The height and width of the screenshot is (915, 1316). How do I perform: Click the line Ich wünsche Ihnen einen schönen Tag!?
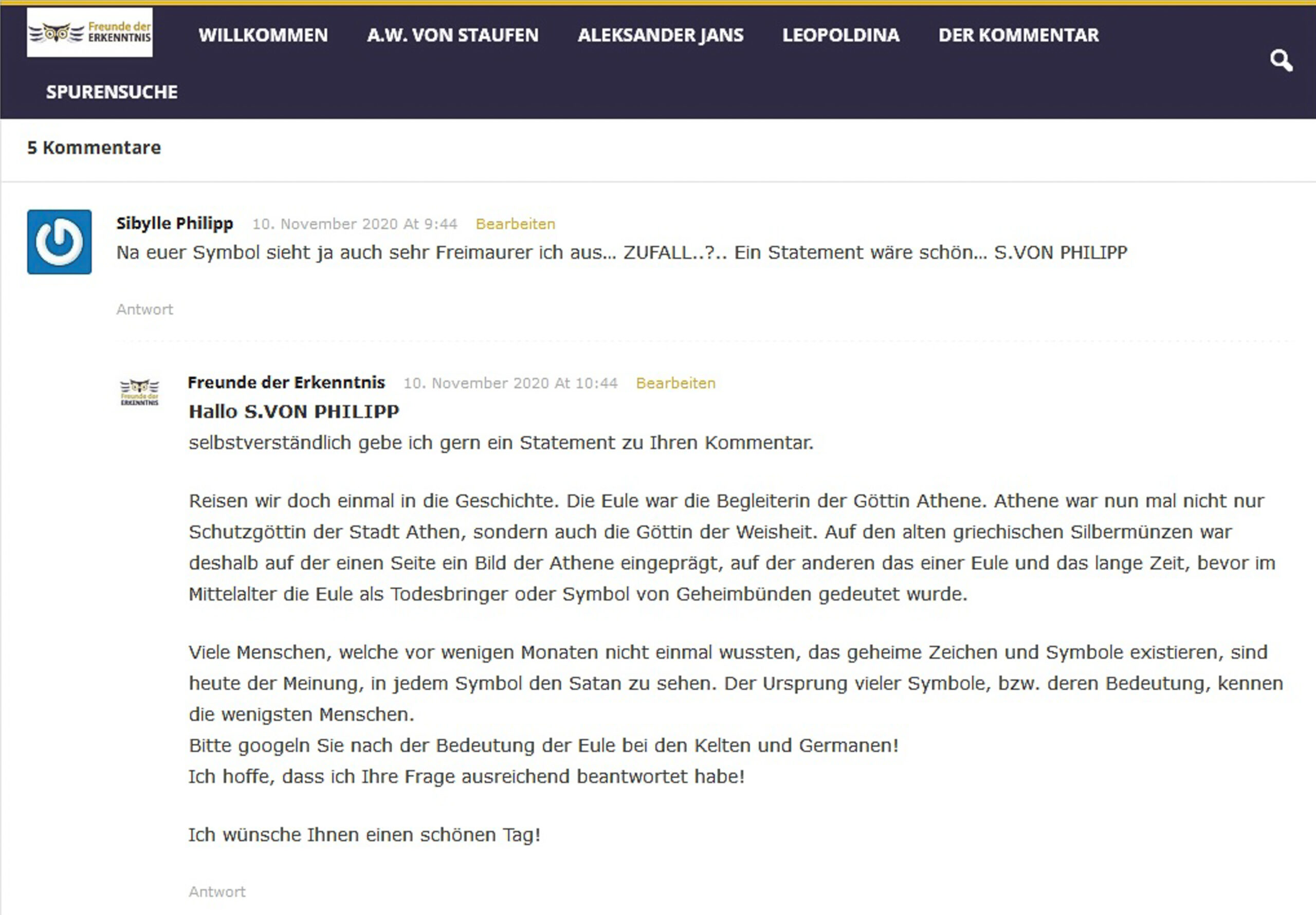(364, 835)
